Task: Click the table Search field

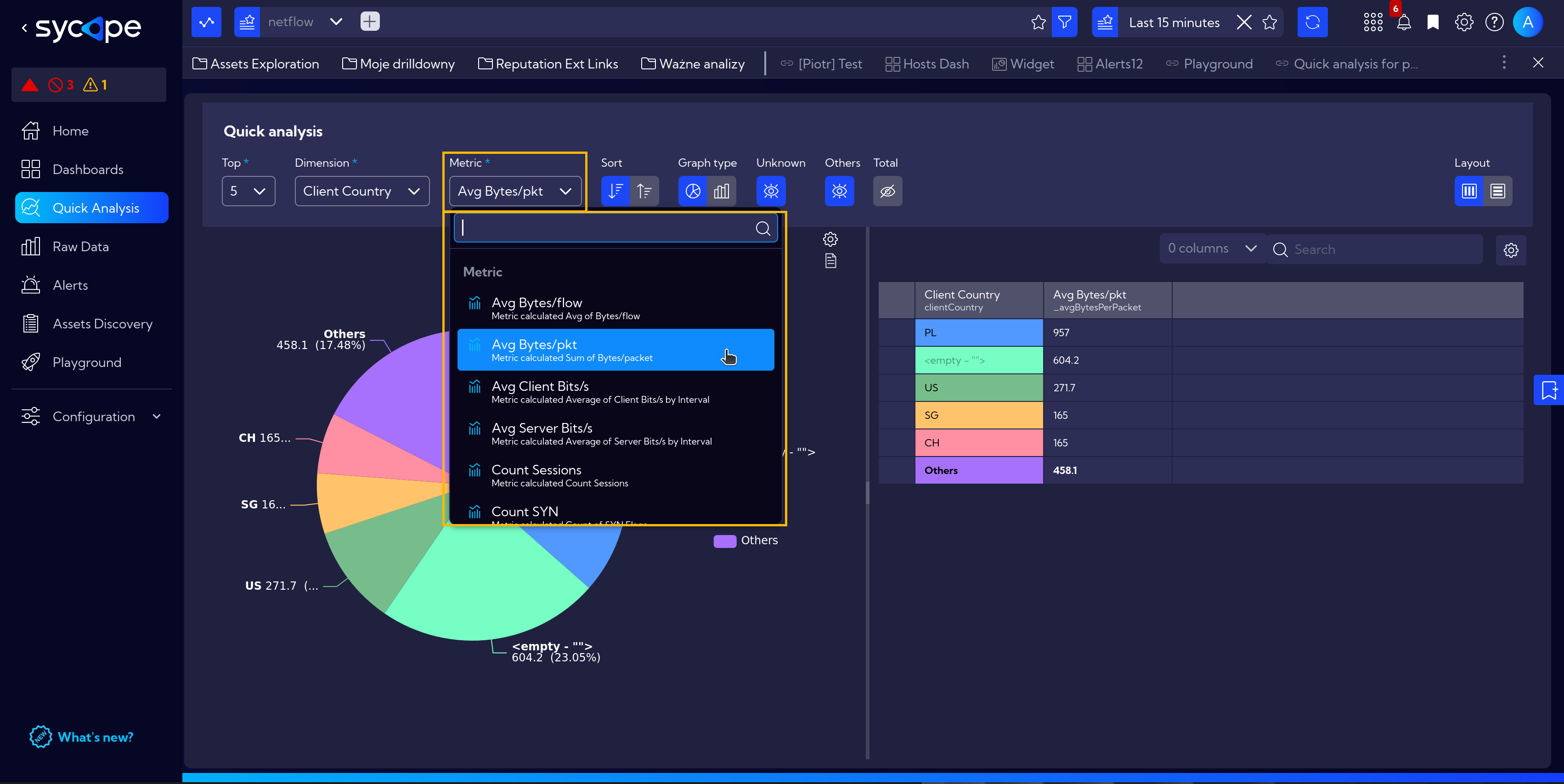Action: (1375, 249)
